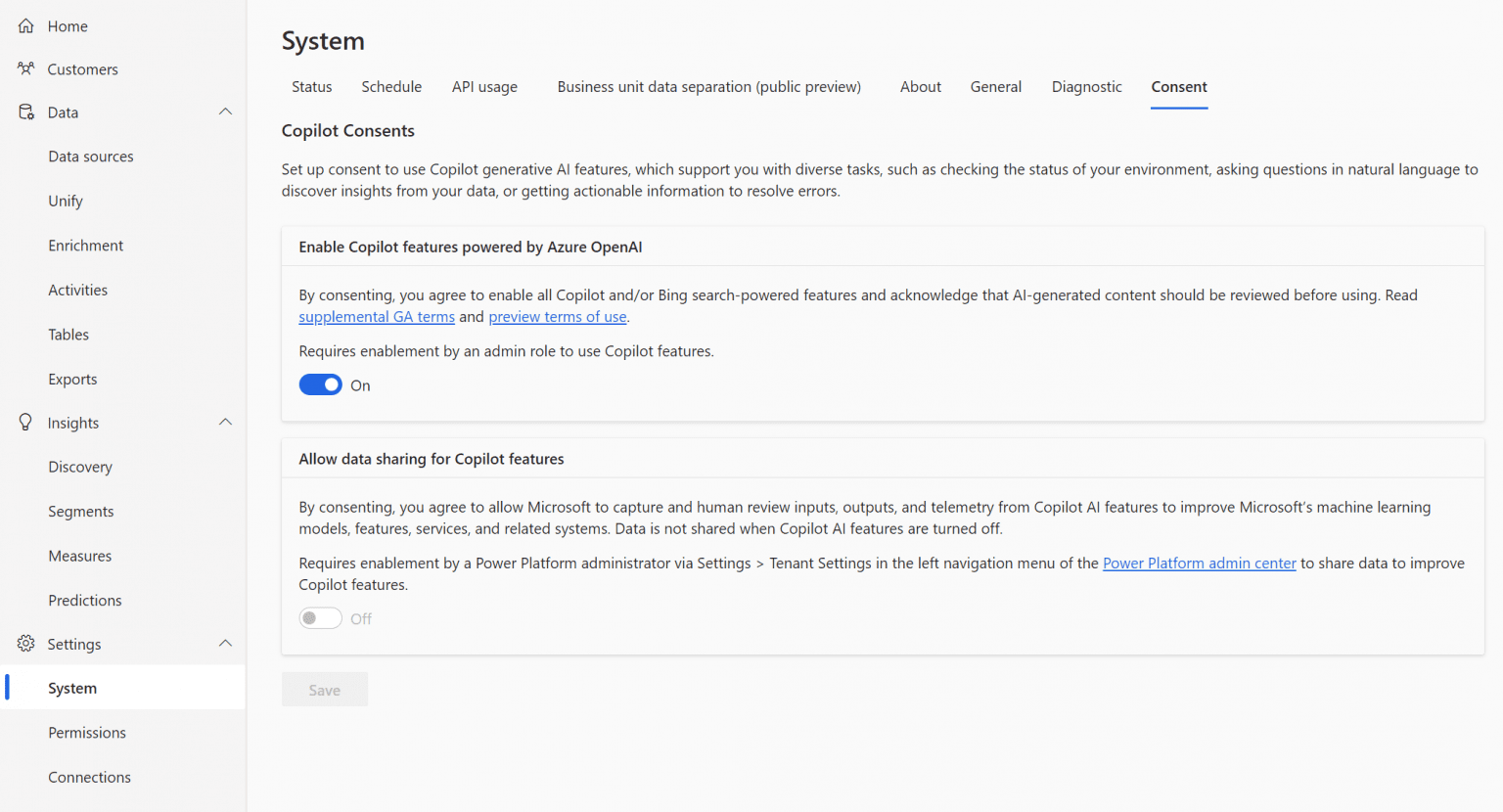
Task: Select Permissions in the left navigation
Action: coord(86,732)
